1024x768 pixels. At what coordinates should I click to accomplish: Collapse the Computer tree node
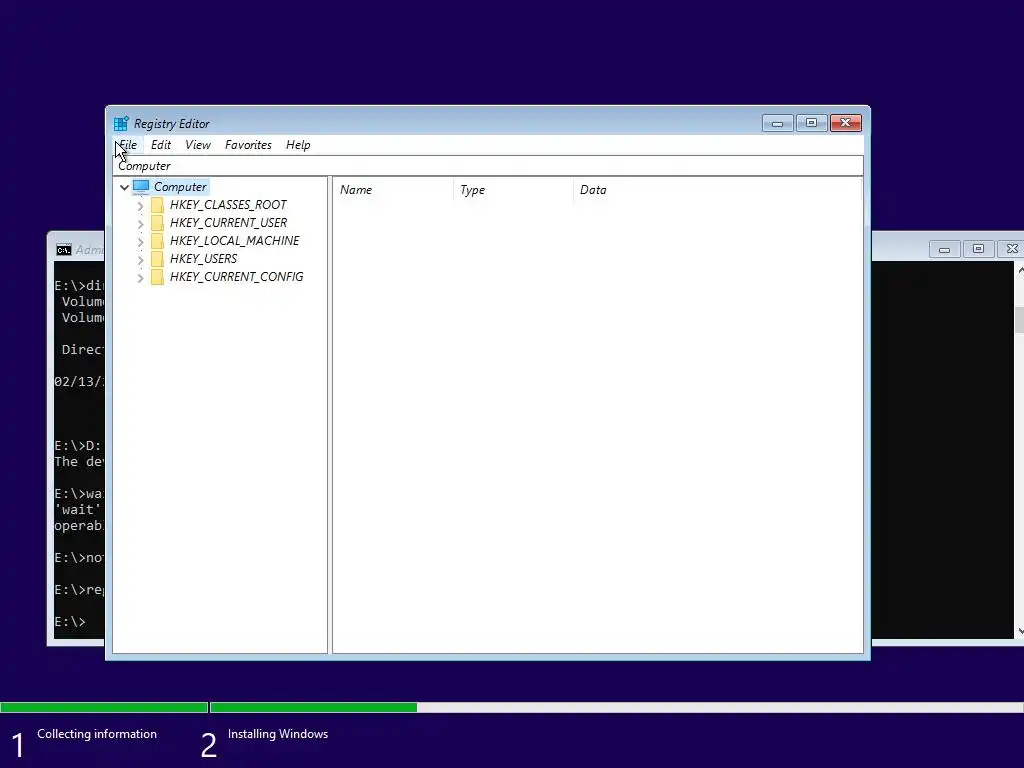click(124, 187)
